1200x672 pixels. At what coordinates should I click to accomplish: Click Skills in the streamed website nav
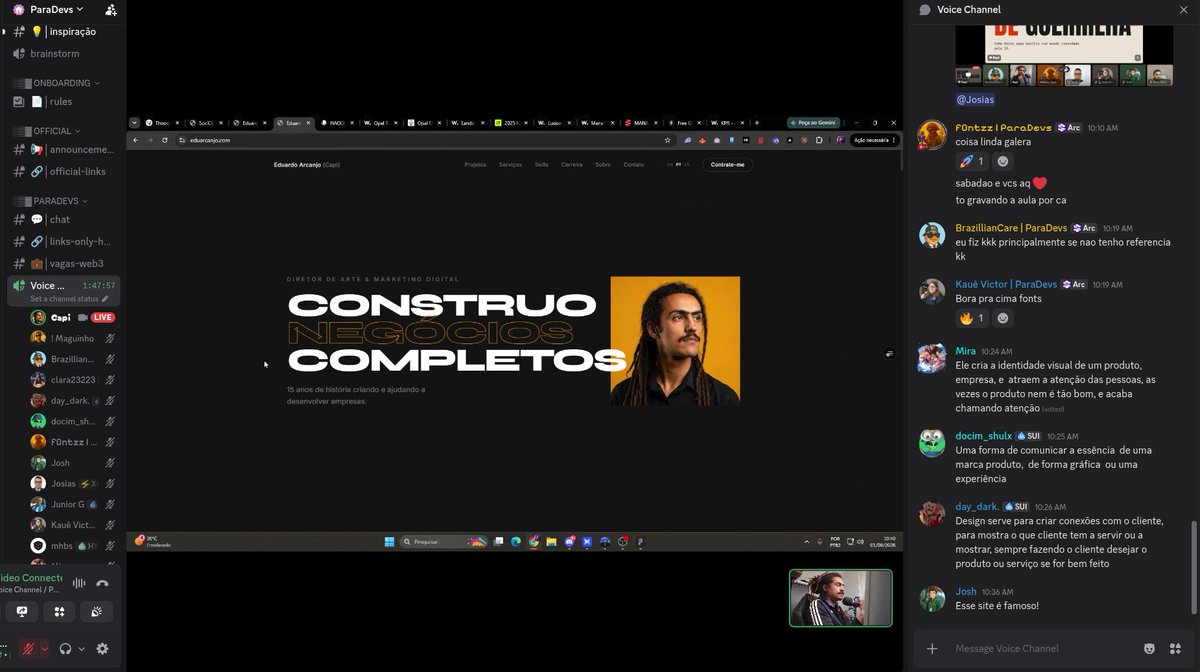click(x=541, y=164)
